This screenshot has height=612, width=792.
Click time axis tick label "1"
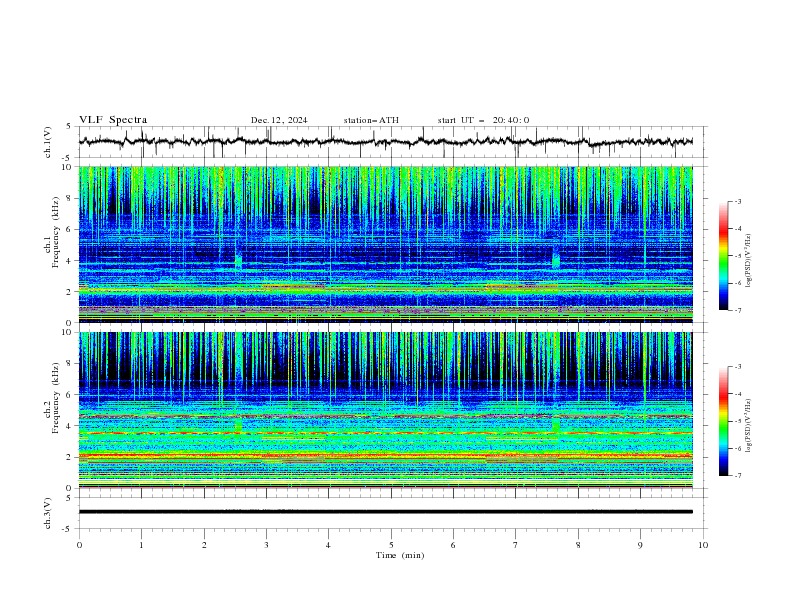coord(141,545)
